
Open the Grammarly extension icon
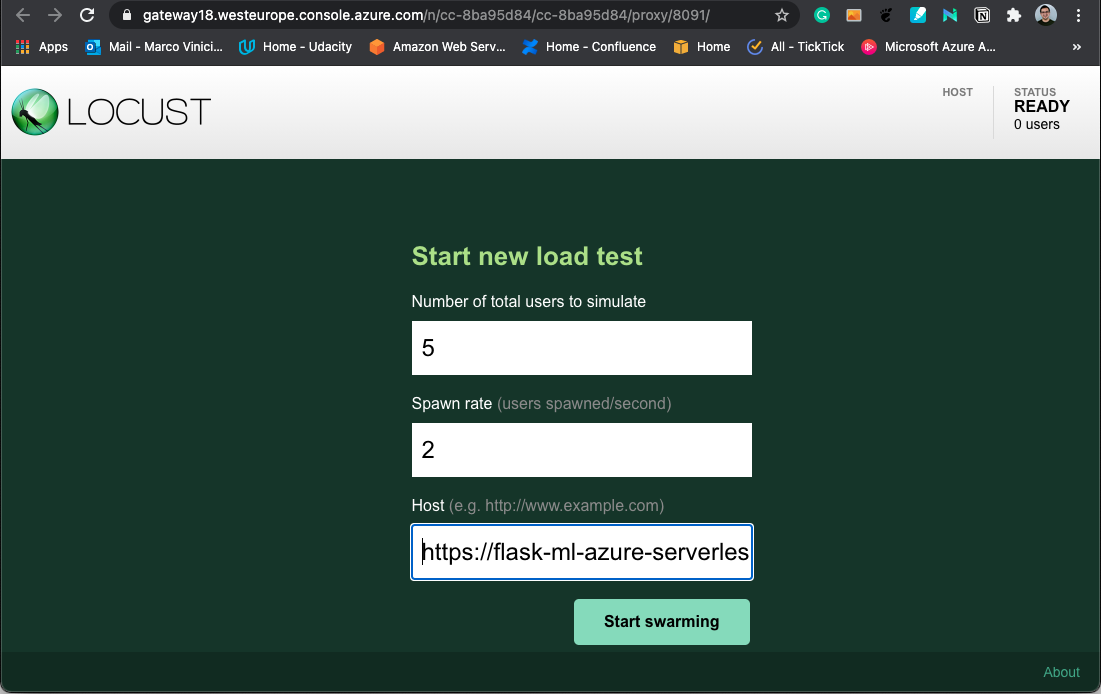(822, 15)
